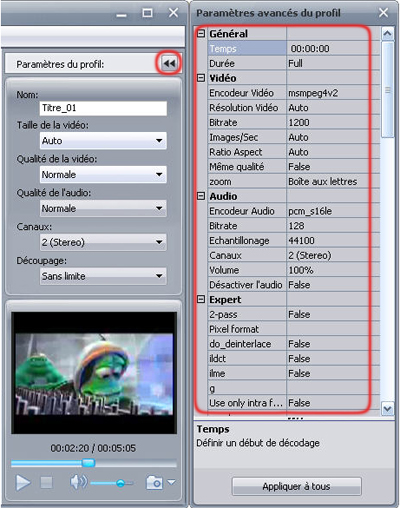Select Volume value 100%
This screenshot has width=400, height=508.
click(x=333, y=270)
